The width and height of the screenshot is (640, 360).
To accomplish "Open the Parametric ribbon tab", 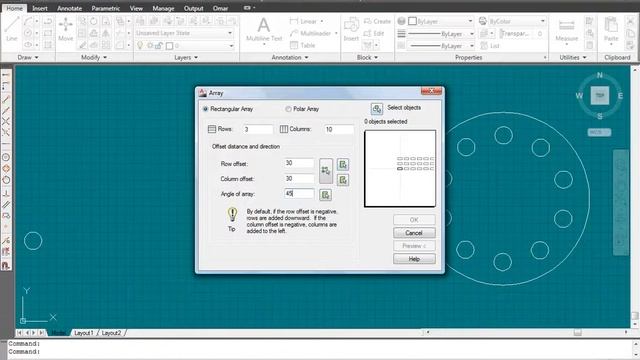I will (x=106, y=8).
